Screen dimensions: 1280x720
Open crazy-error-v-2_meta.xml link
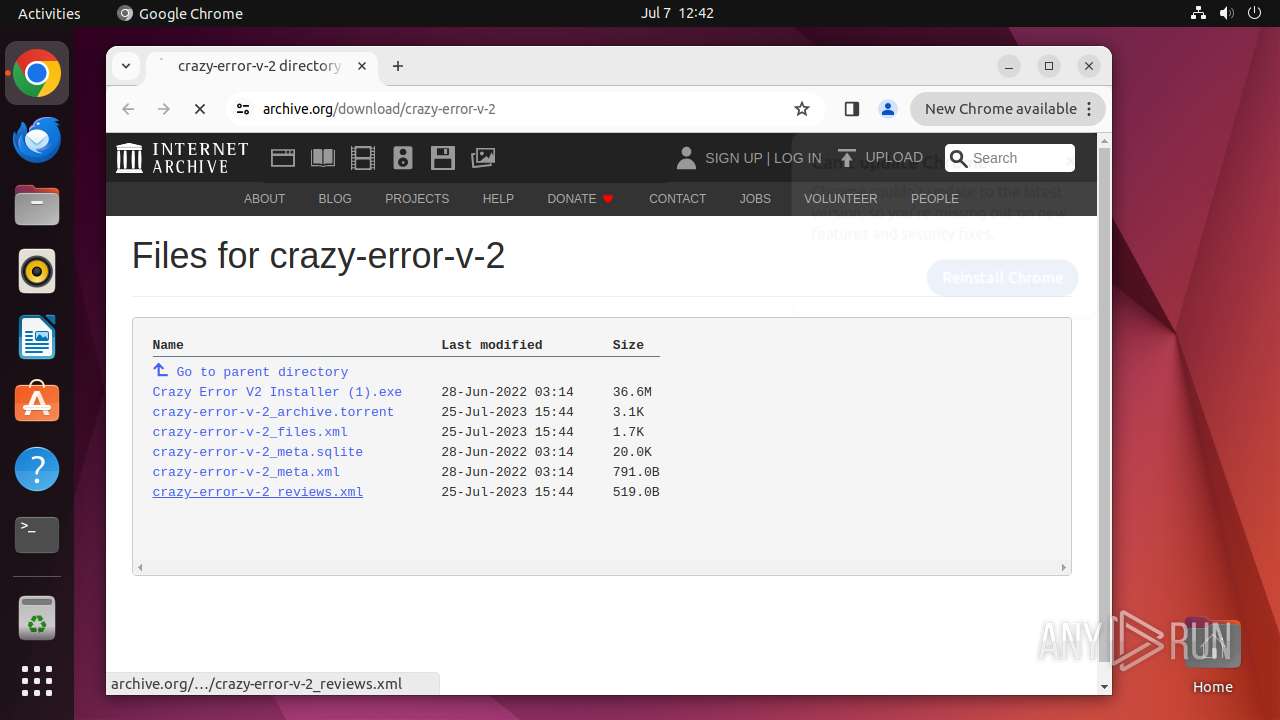pos(246,472)
